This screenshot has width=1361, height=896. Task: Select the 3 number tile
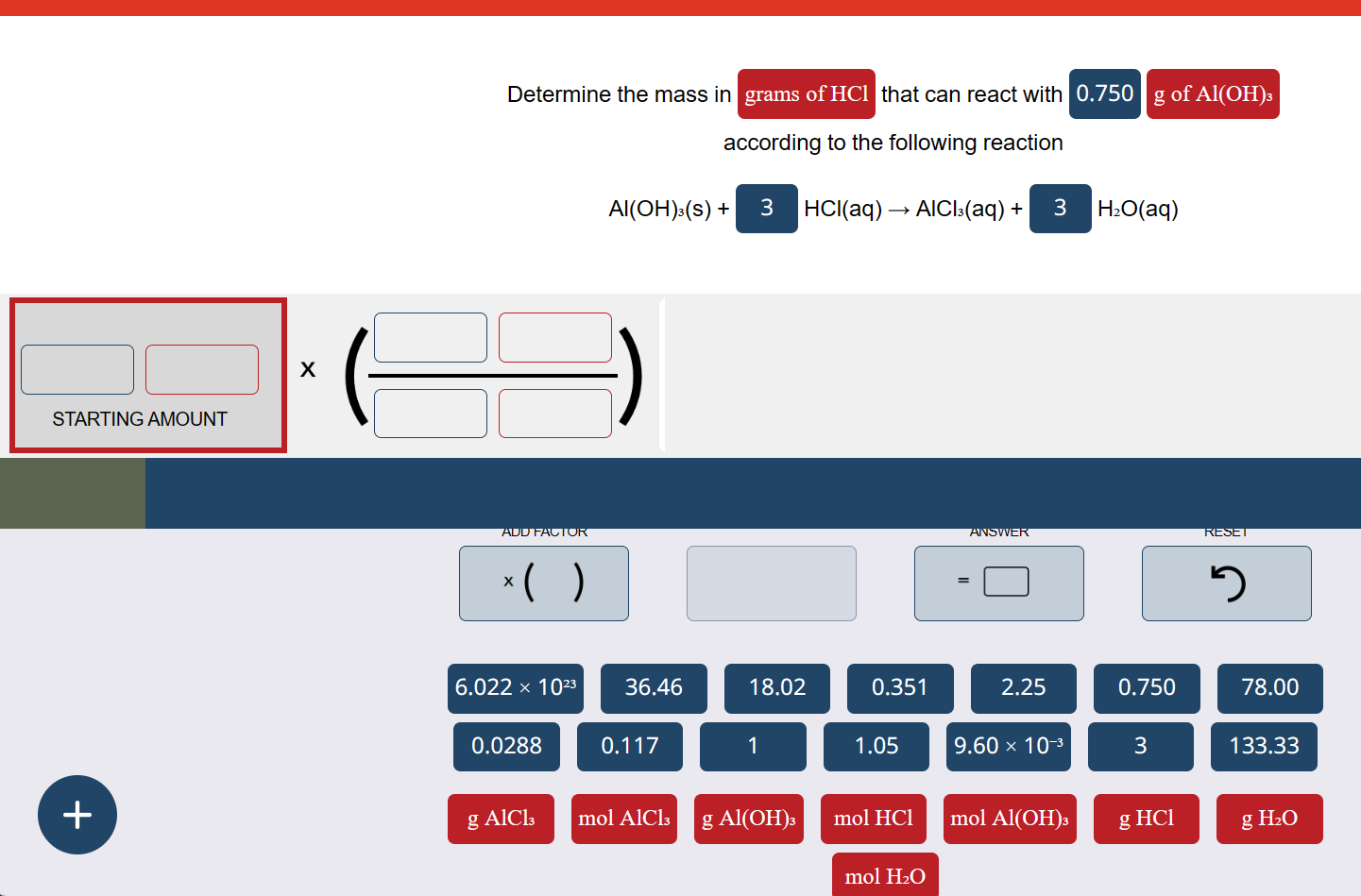click(1140, 746)
